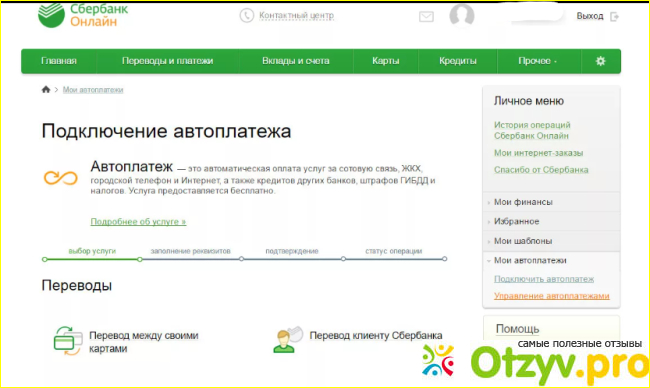Click Подключить автоплатеж link
650x388 pixels.
coord(544,279)
